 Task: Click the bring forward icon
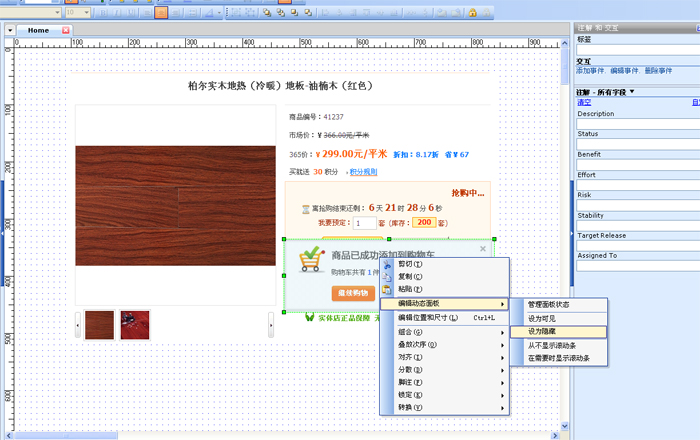(294, 12)
